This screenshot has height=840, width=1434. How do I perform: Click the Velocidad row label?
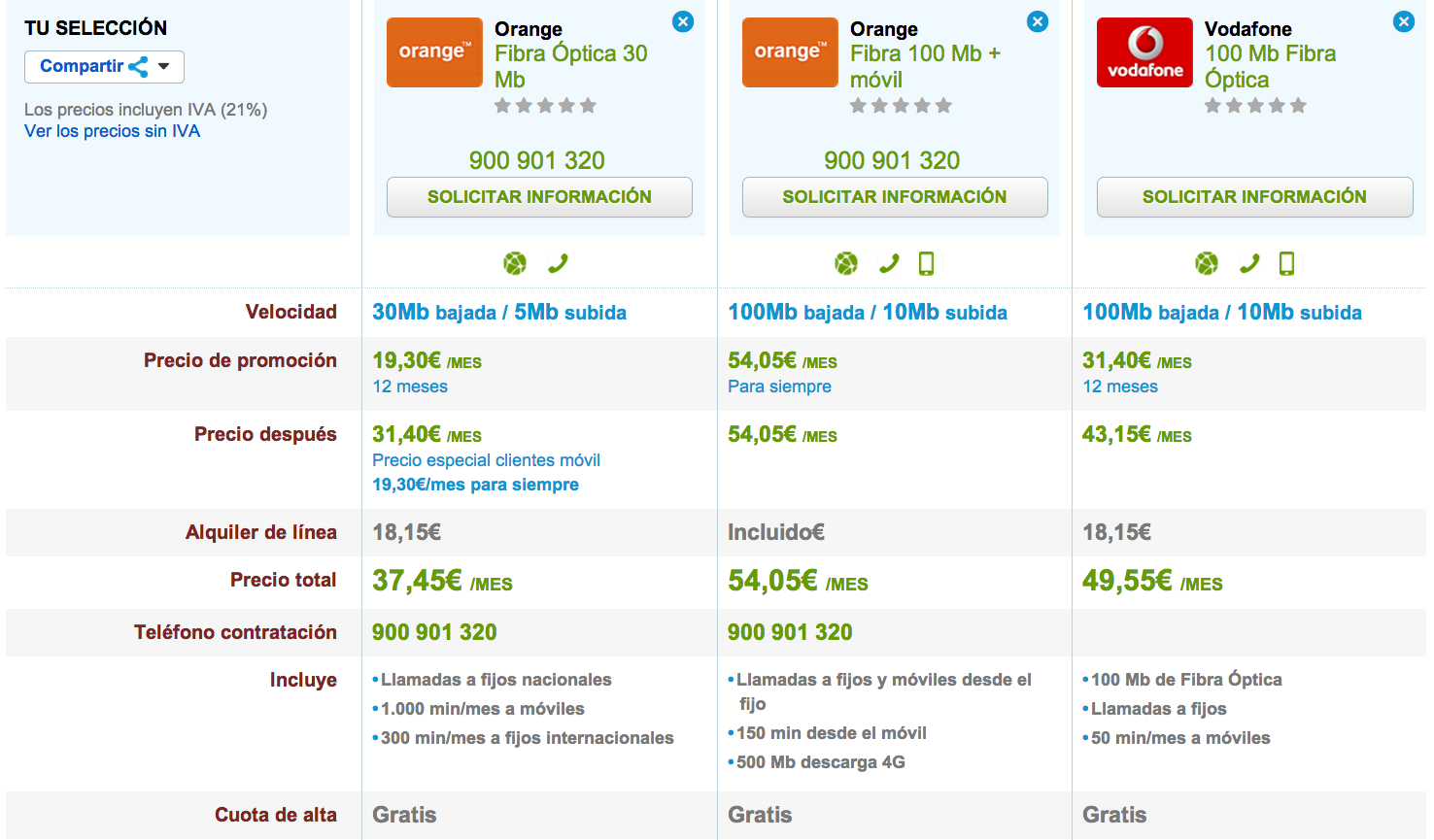click(291, 312)
